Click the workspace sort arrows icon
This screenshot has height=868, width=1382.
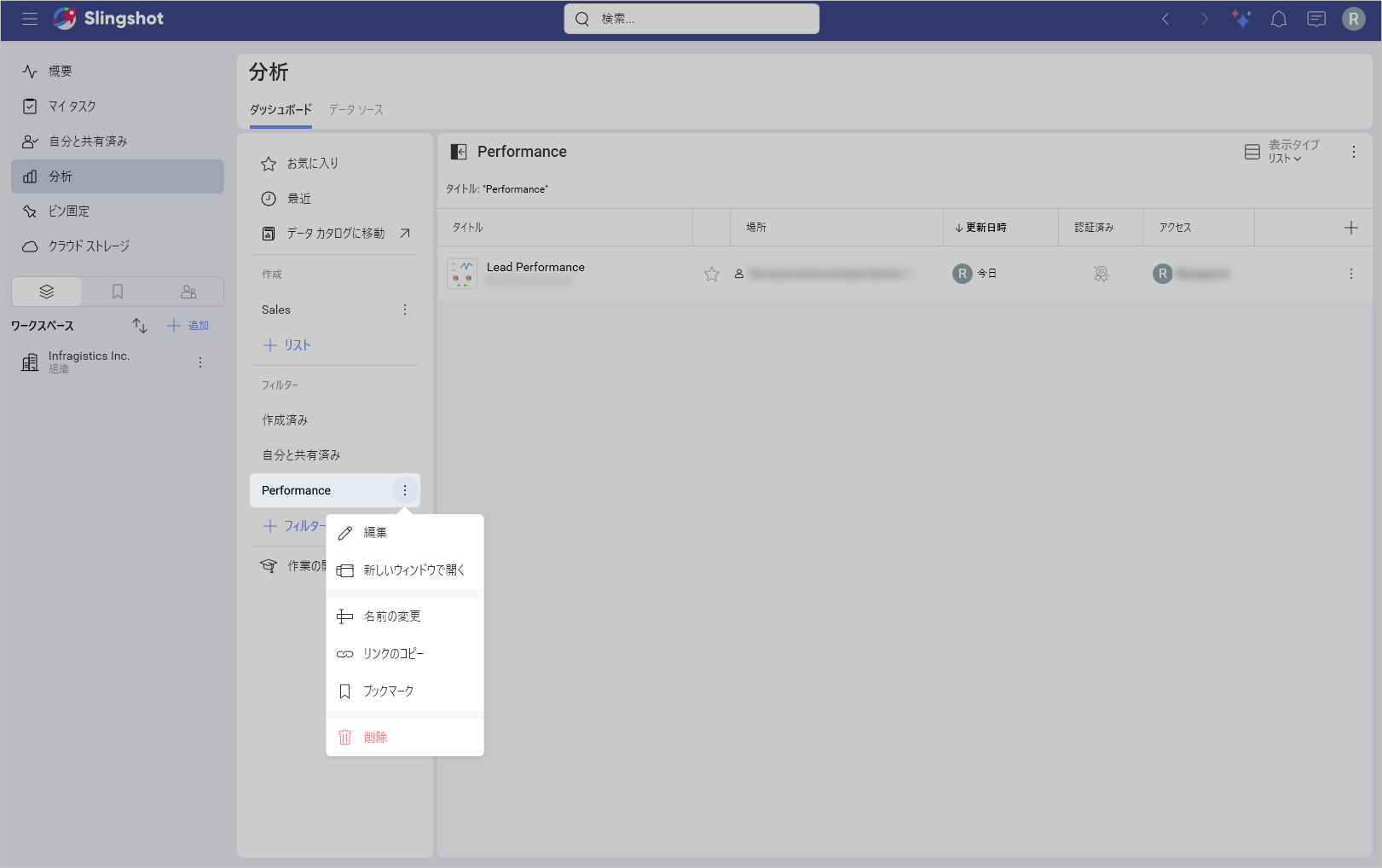(140, 326)
